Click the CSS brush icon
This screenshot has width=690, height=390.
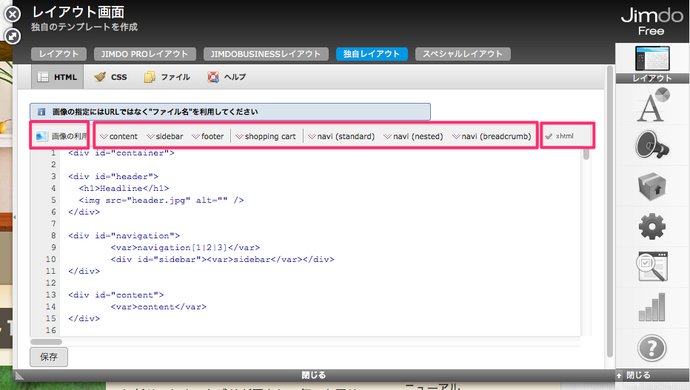100,77
